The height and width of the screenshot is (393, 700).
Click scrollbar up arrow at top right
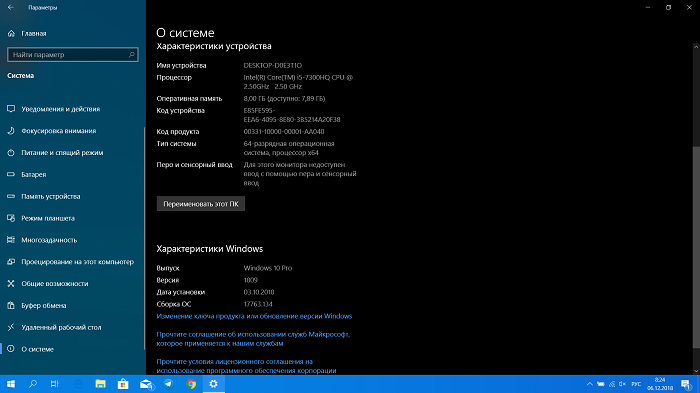(x=696, y=47)
